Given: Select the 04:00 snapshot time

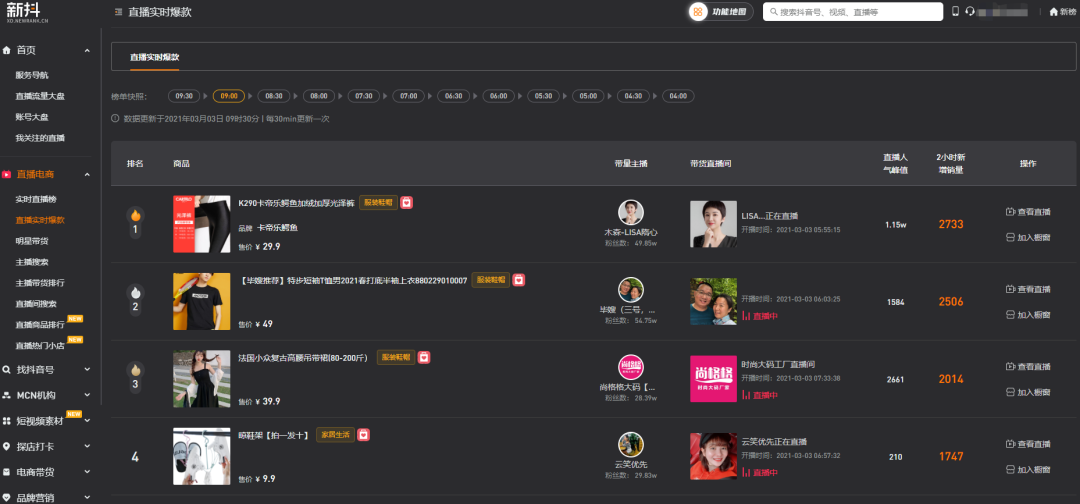Looking at the screenshot, I should point(679,96).
